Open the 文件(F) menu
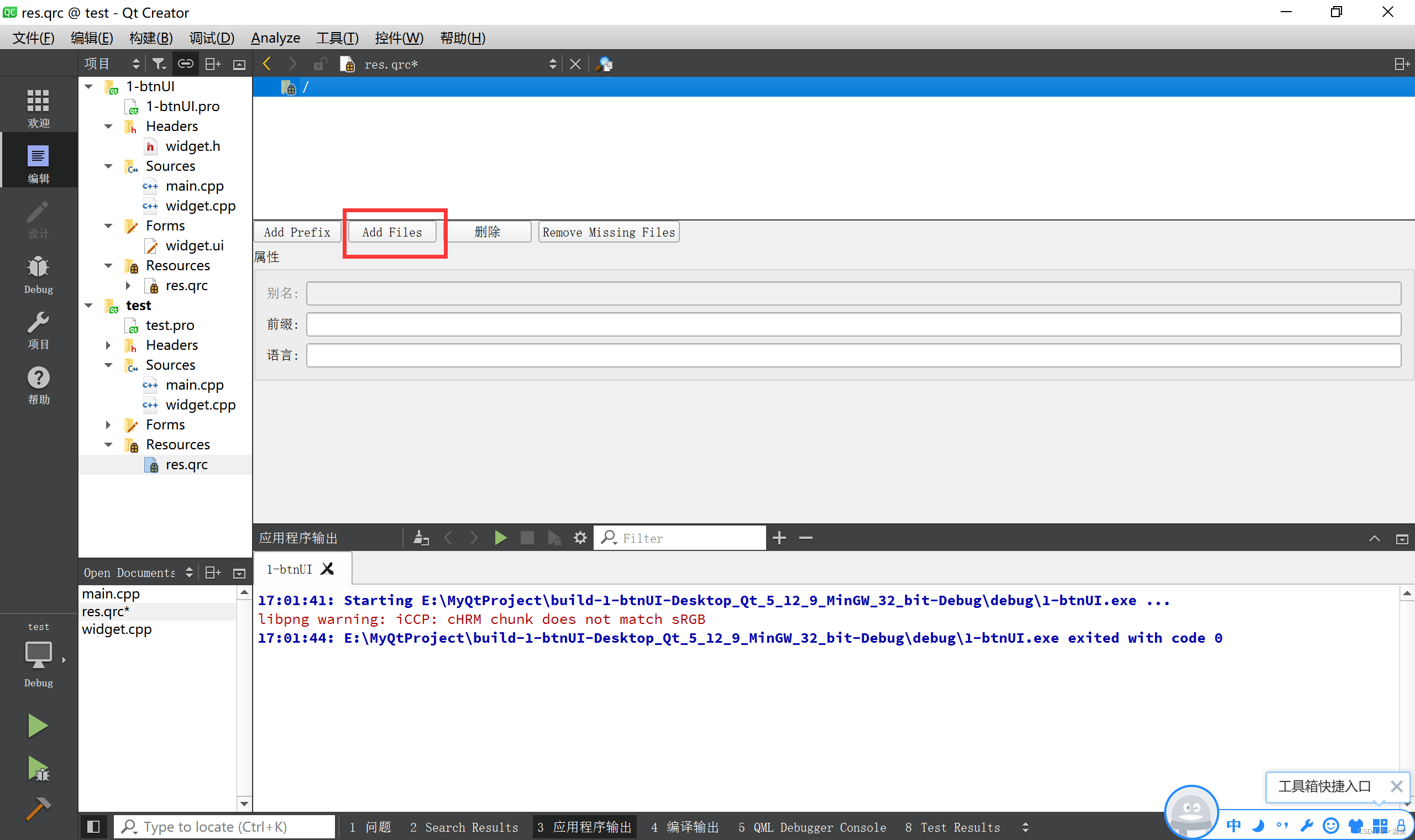Screen dimensions: 1415x840 tap(33, 38)
